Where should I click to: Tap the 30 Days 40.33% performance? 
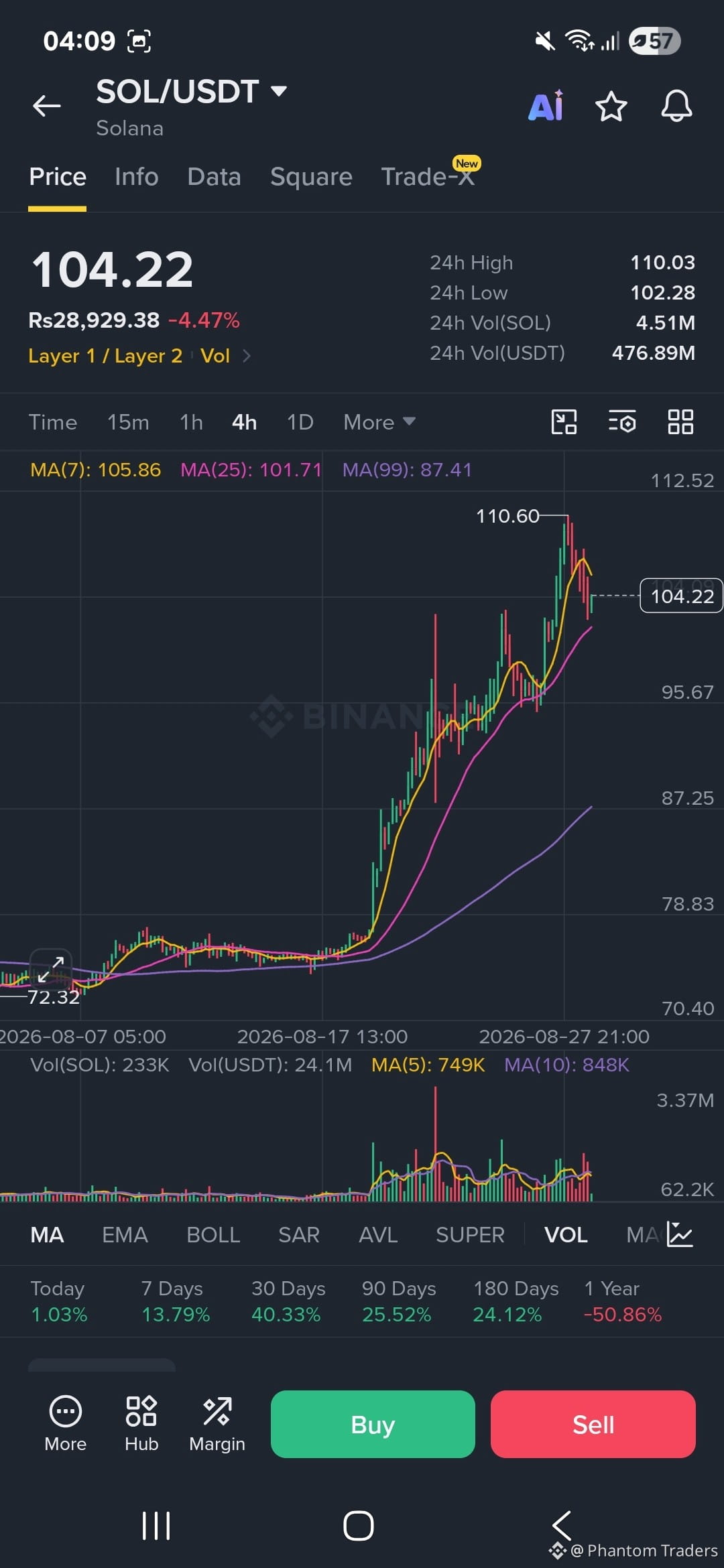pyautogui.click(x=288, y=1301)
